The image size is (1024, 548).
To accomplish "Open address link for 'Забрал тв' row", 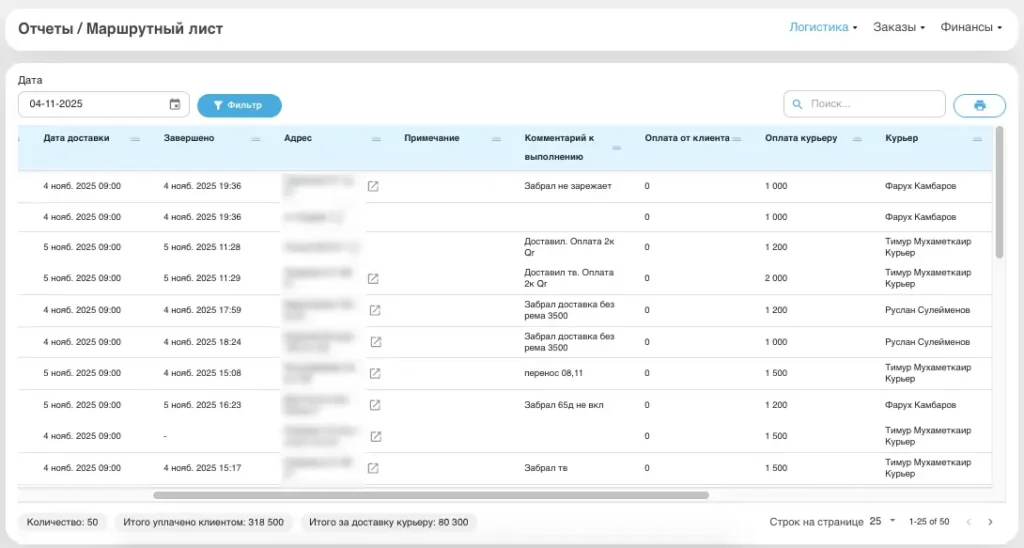I will pos(373,468).
